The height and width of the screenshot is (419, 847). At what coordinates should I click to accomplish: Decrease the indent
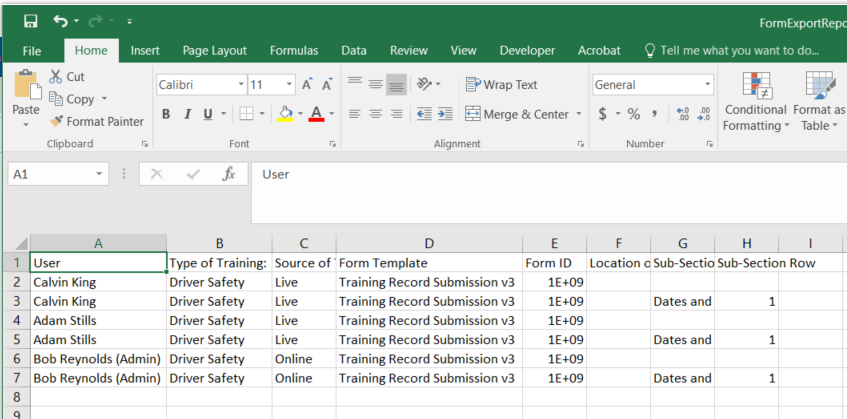tap(425, 114)
